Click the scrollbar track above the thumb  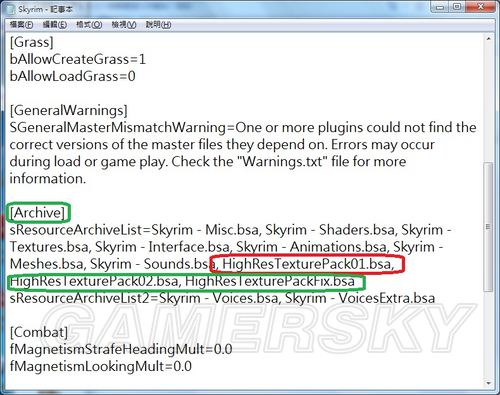(x=489, y=103)
